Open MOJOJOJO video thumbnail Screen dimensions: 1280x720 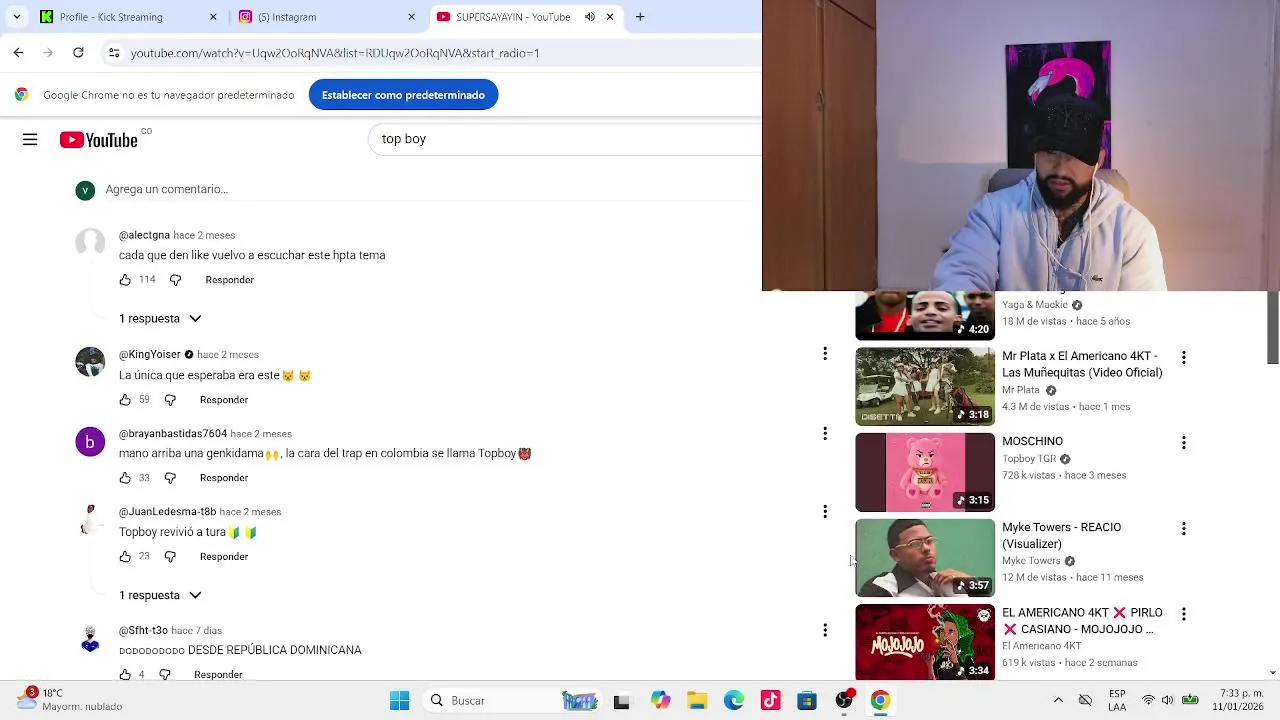[925, 643]
